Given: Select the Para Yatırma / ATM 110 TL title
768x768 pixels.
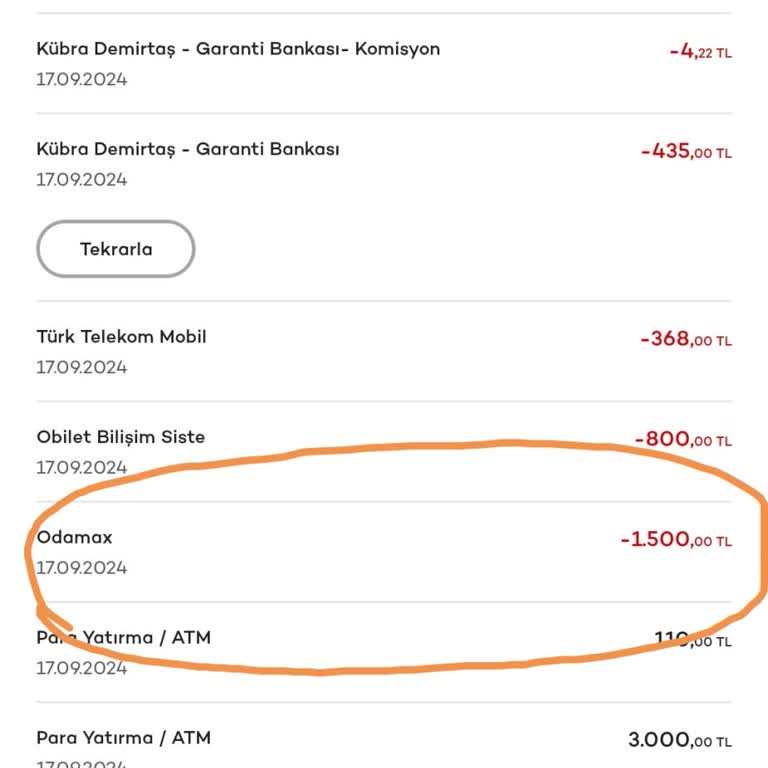Looking at the screenshot, I should pyautogui.click(x=124, y=637).
